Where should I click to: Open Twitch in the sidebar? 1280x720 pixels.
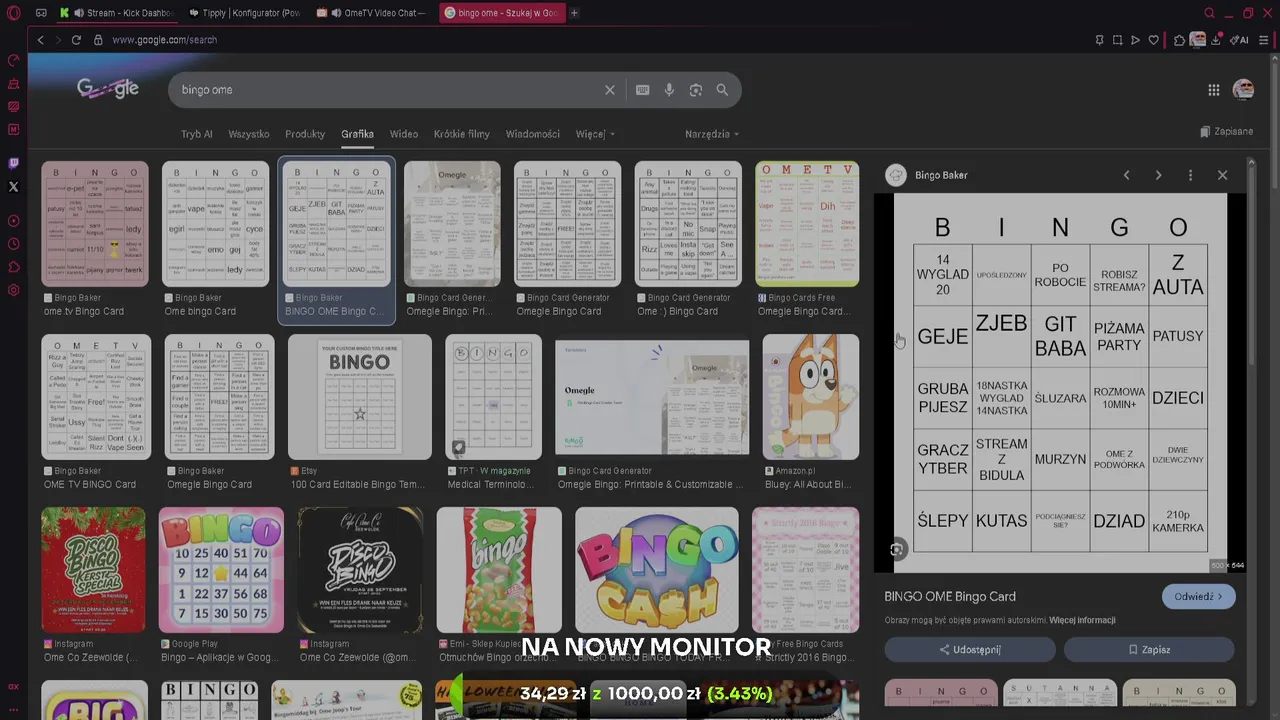(14, 163)
